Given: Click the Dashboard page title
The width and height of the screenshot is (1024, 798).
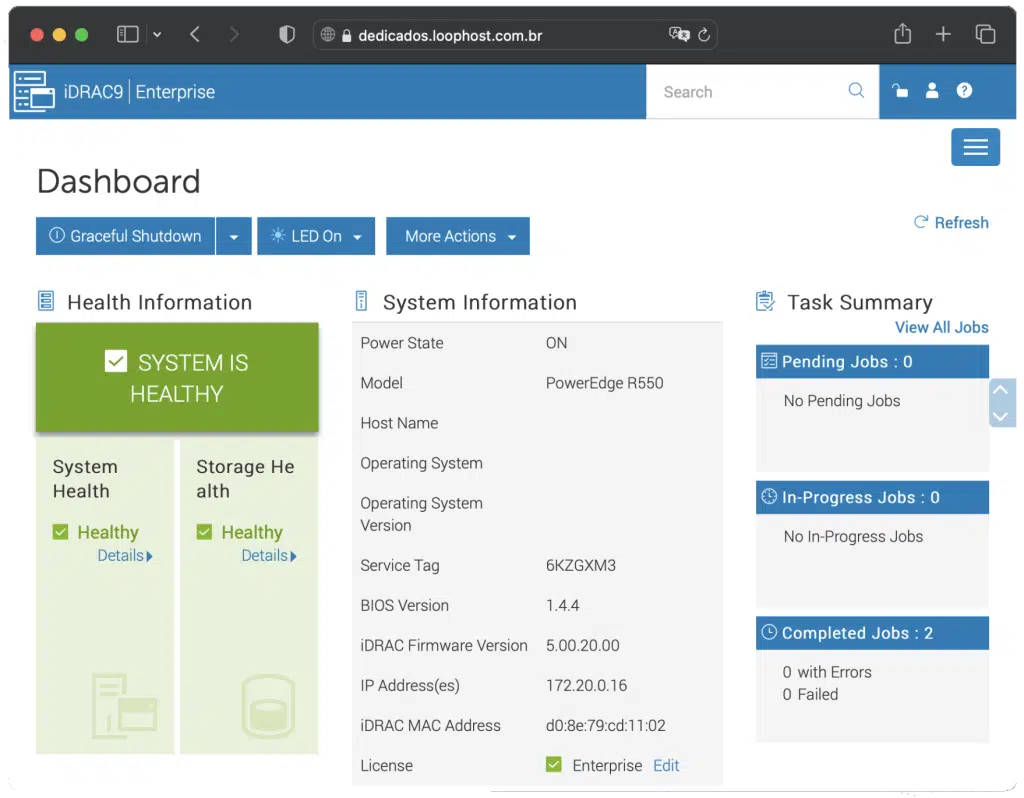Looking at the screenshot, I should 119,182.
